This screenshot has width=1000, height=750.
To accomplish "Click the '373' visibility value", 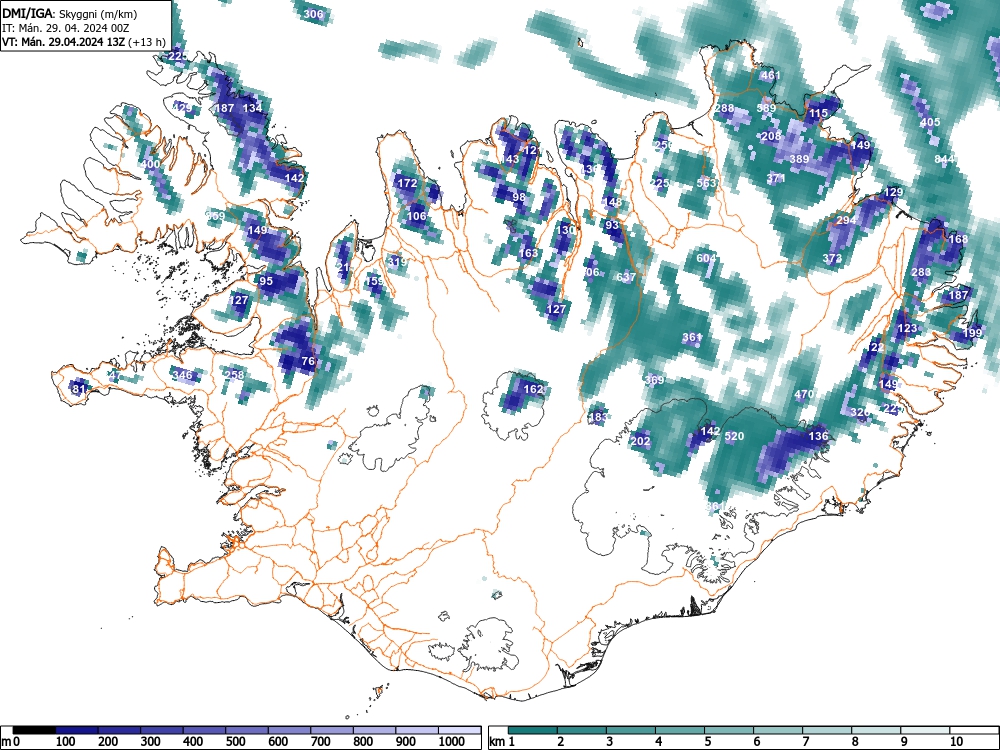I will (832, 258).
